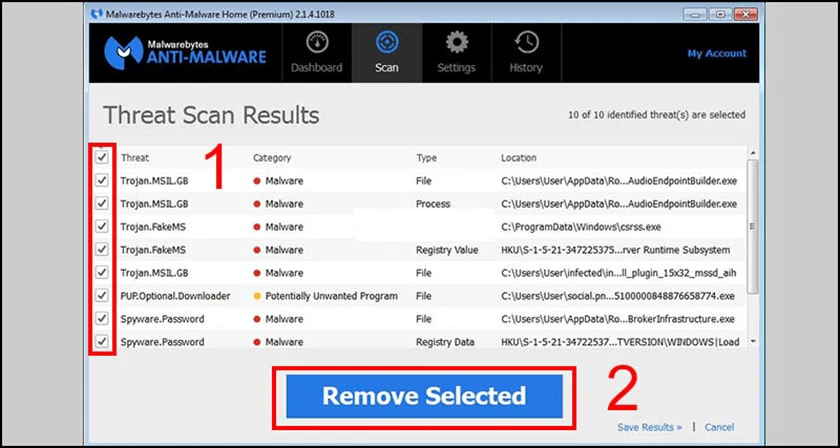The width and height of the screenshot is (840, 448).
Task: Sort by the Category column header
Action: pyautogui.click(x=272, y=158)
